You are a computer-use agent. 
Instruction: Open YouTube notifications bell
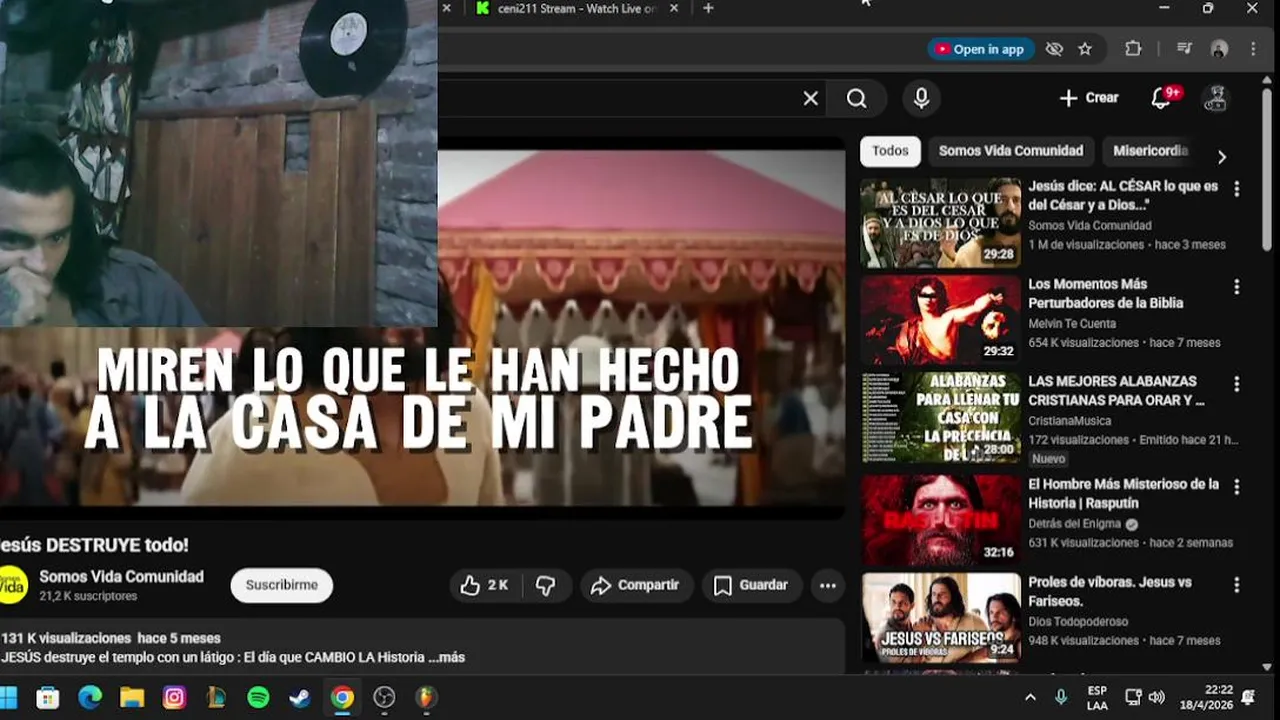[1161, 98]
